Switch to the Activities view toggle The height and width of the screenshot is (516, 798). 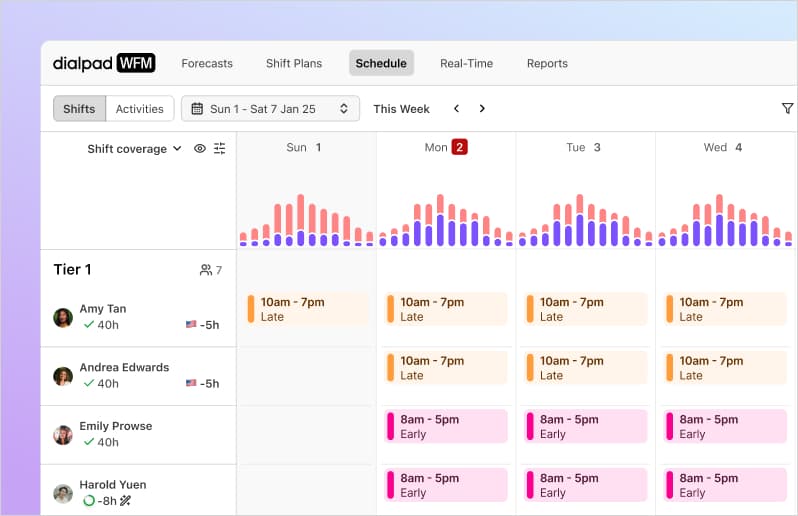139,109
